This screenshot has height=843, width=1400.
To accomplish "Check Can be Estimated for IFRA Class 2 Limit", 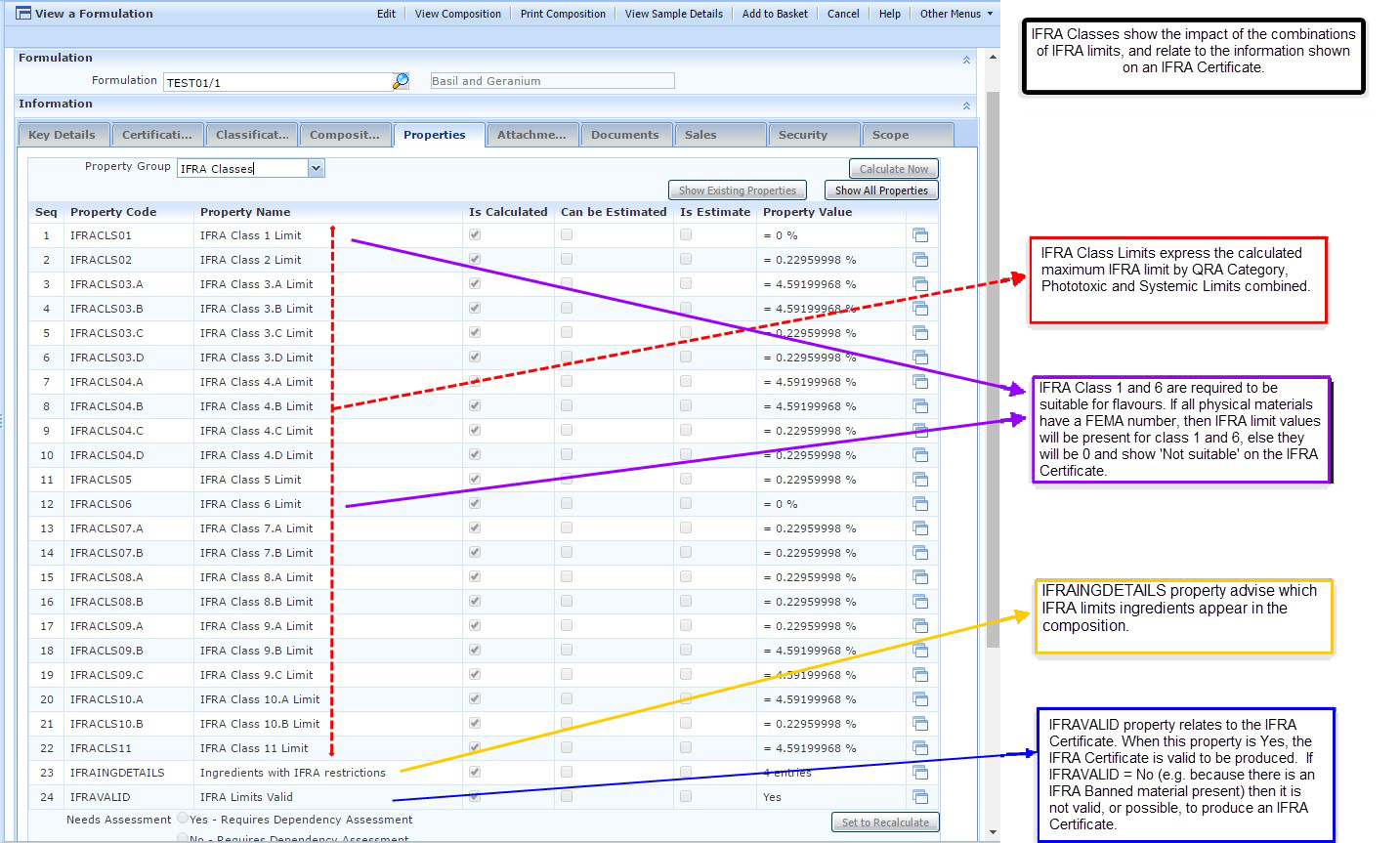I will 565,259.
